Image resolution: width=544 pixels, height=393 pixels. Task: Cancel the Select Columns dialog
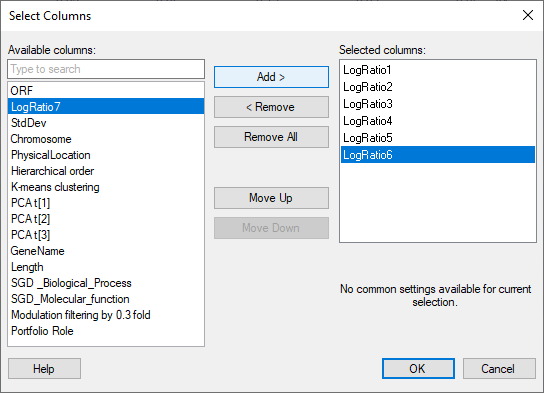(x=499, y=368)
